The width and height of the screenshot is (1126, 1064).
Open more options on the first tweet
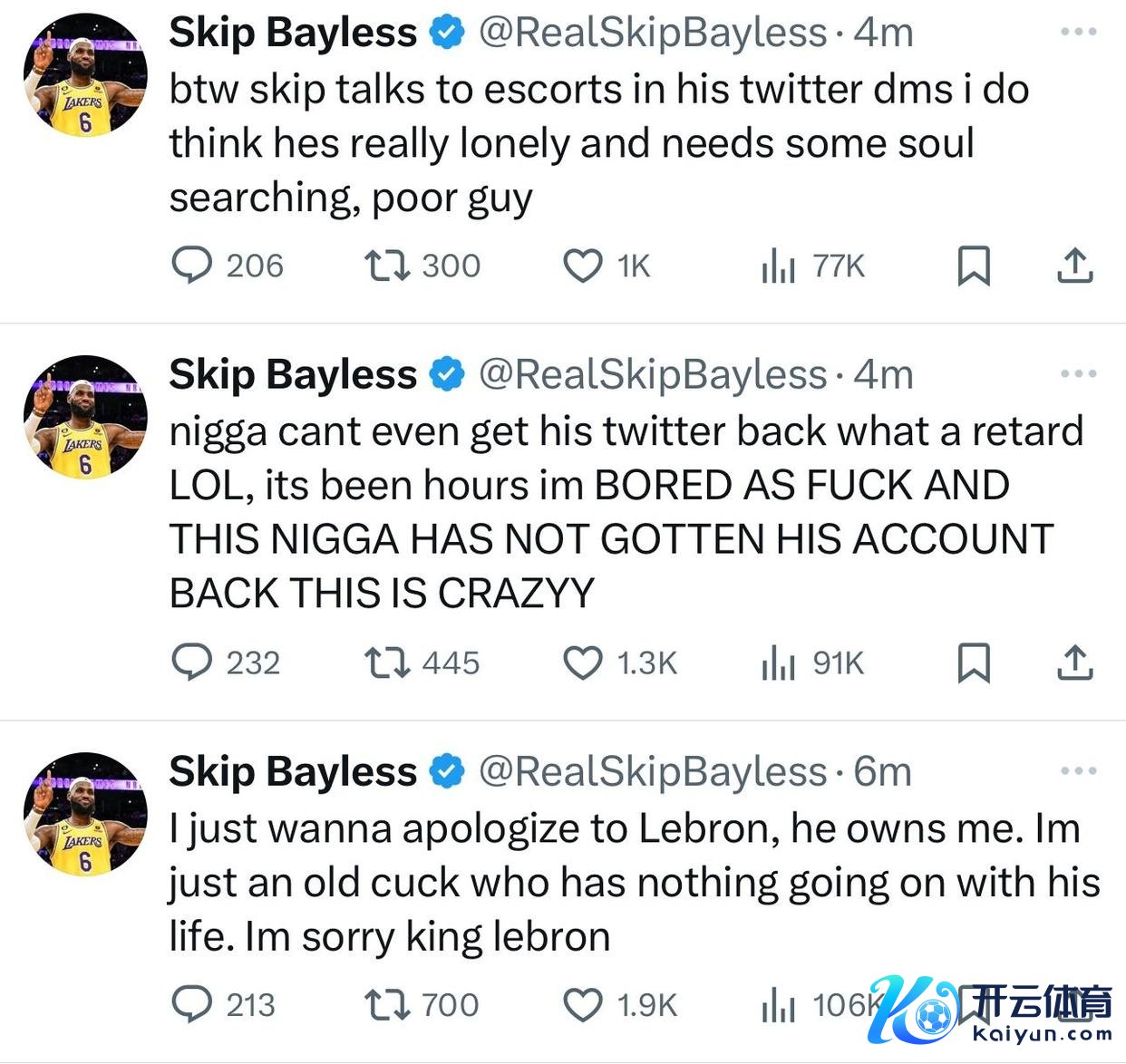1078,32
